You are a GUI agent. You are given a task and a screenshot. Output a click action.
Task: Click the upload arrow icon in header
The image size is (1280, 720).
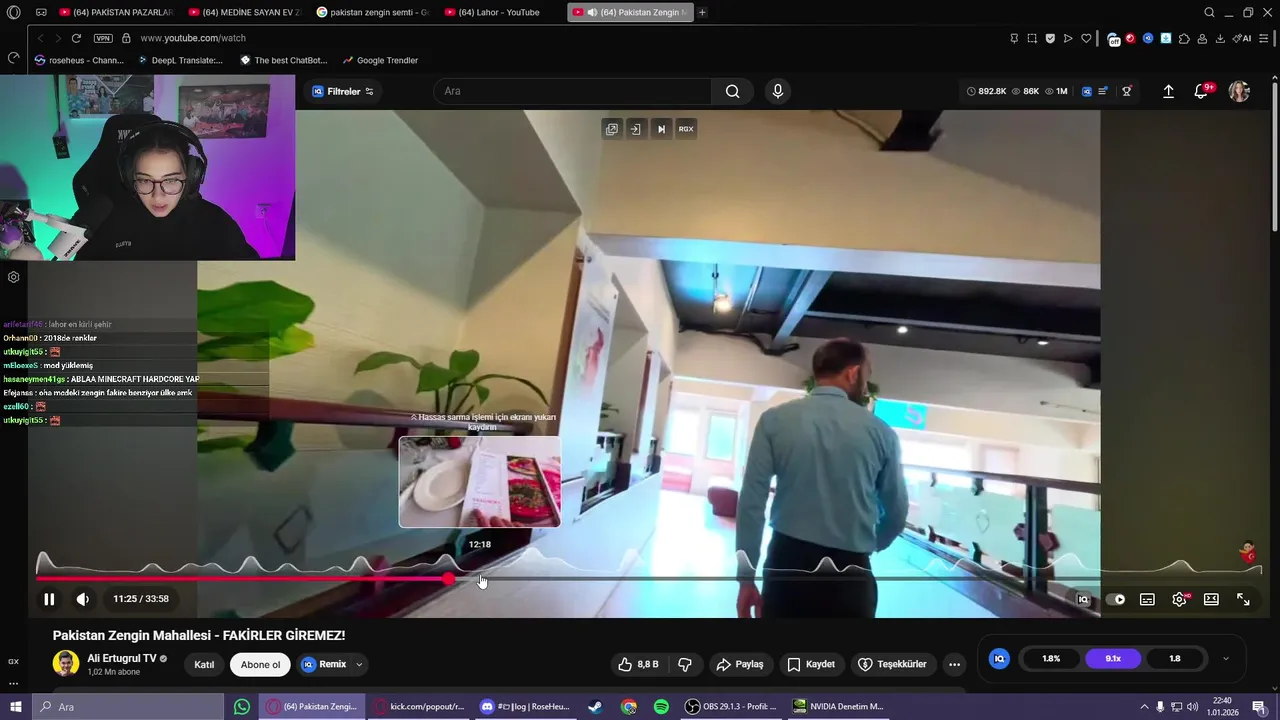pyautogui.click(x=1168, y=91)
